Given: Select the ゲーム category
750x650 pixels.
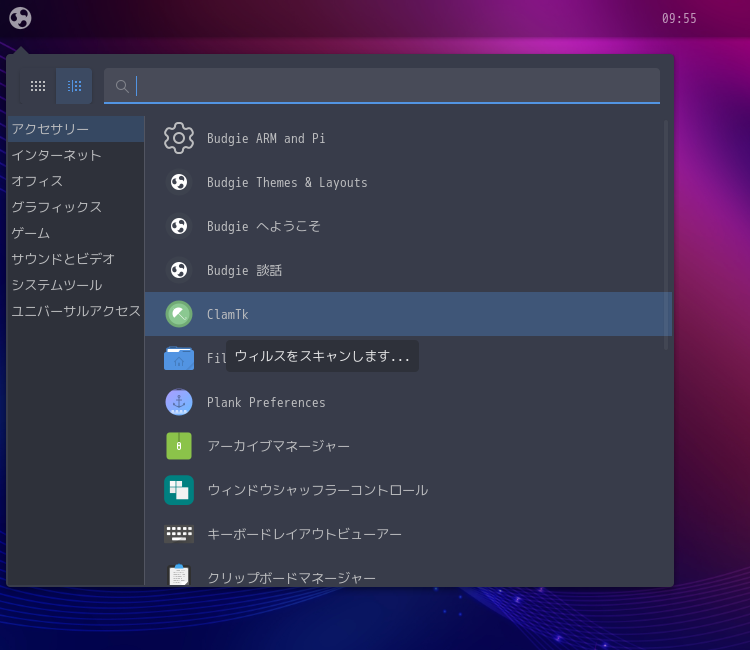Looking at the screenshot, I should (x=76, y=233).
